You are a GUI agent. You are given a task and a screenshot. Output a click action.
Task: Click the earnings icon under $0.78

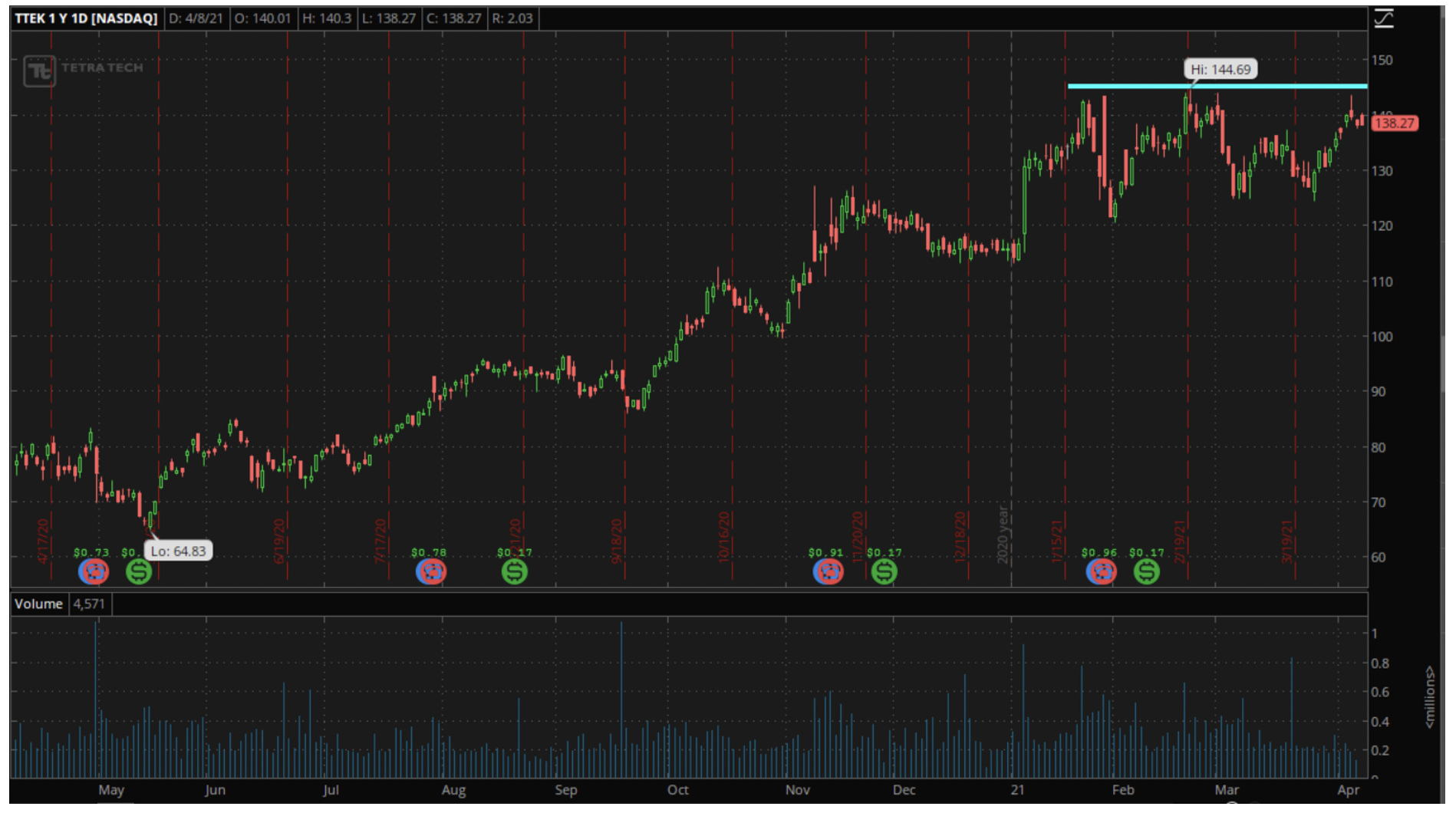(x=431, y=571)
